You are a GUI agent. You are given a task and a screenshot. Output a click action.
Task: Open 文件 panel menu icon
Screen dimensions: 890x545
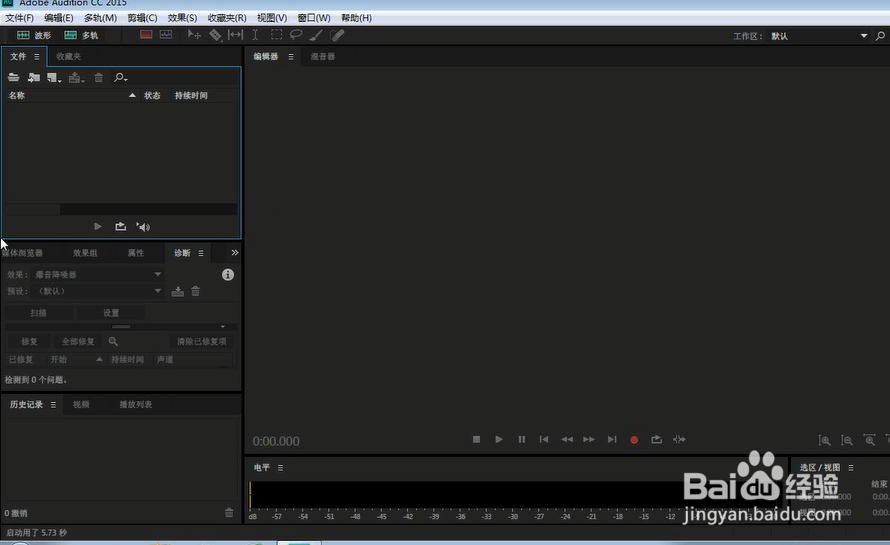coord(37,57)
